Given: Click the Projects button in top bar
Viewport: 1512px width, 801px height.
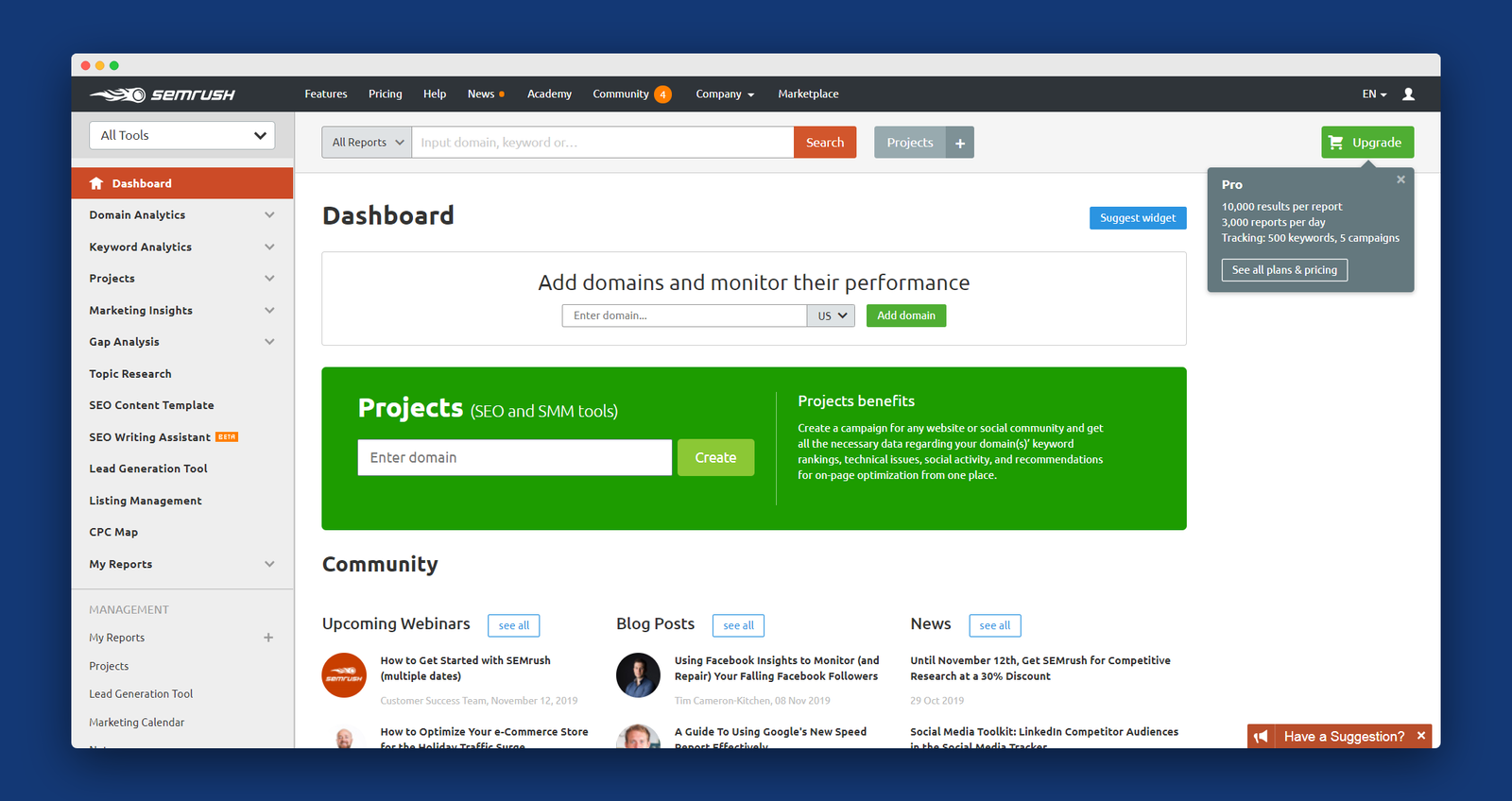Looking at the screenshot, I should pos(910,143).
